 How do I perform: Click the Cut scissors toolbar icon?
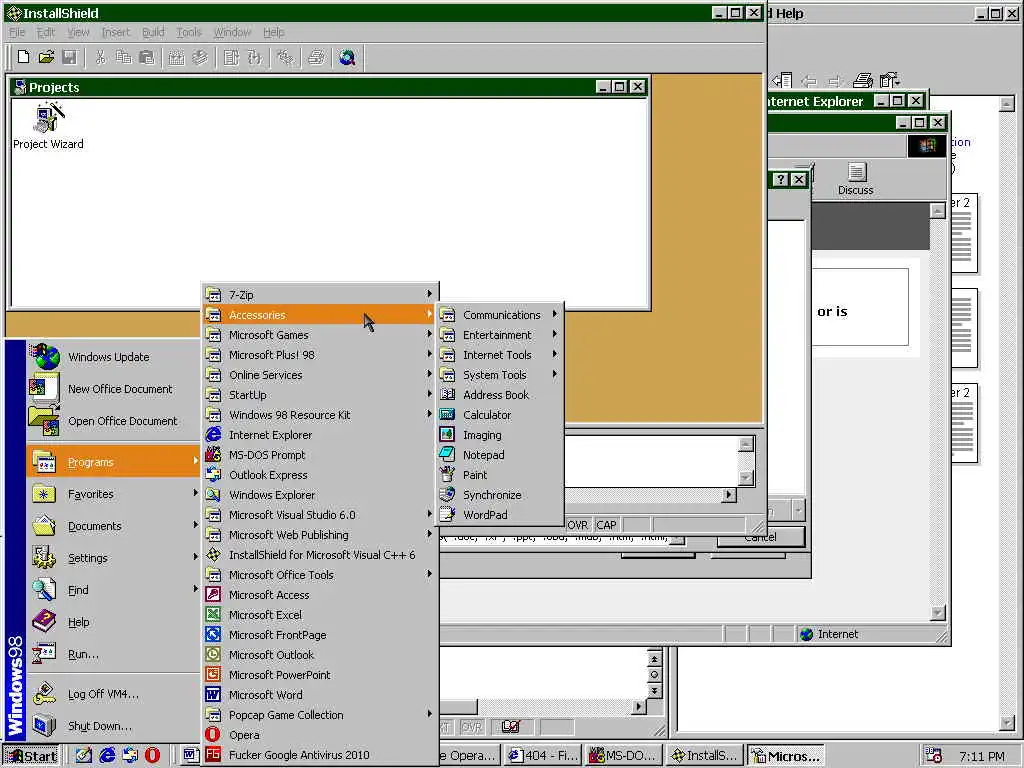tap(101, 57)
